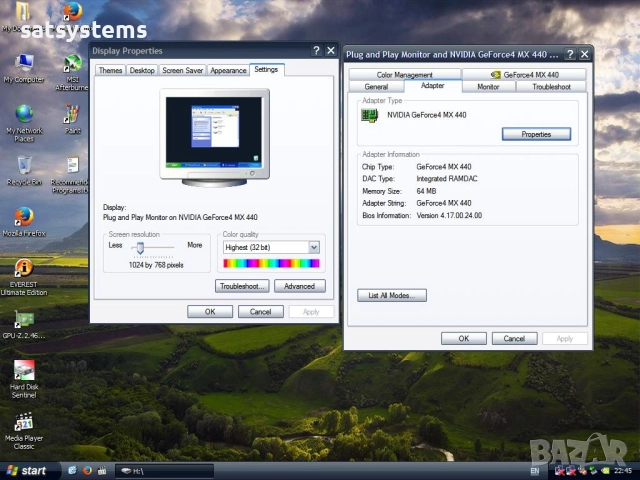Click the List All Modes button
The width and height of the screenshot is (640, 480).
pos(392,295)
